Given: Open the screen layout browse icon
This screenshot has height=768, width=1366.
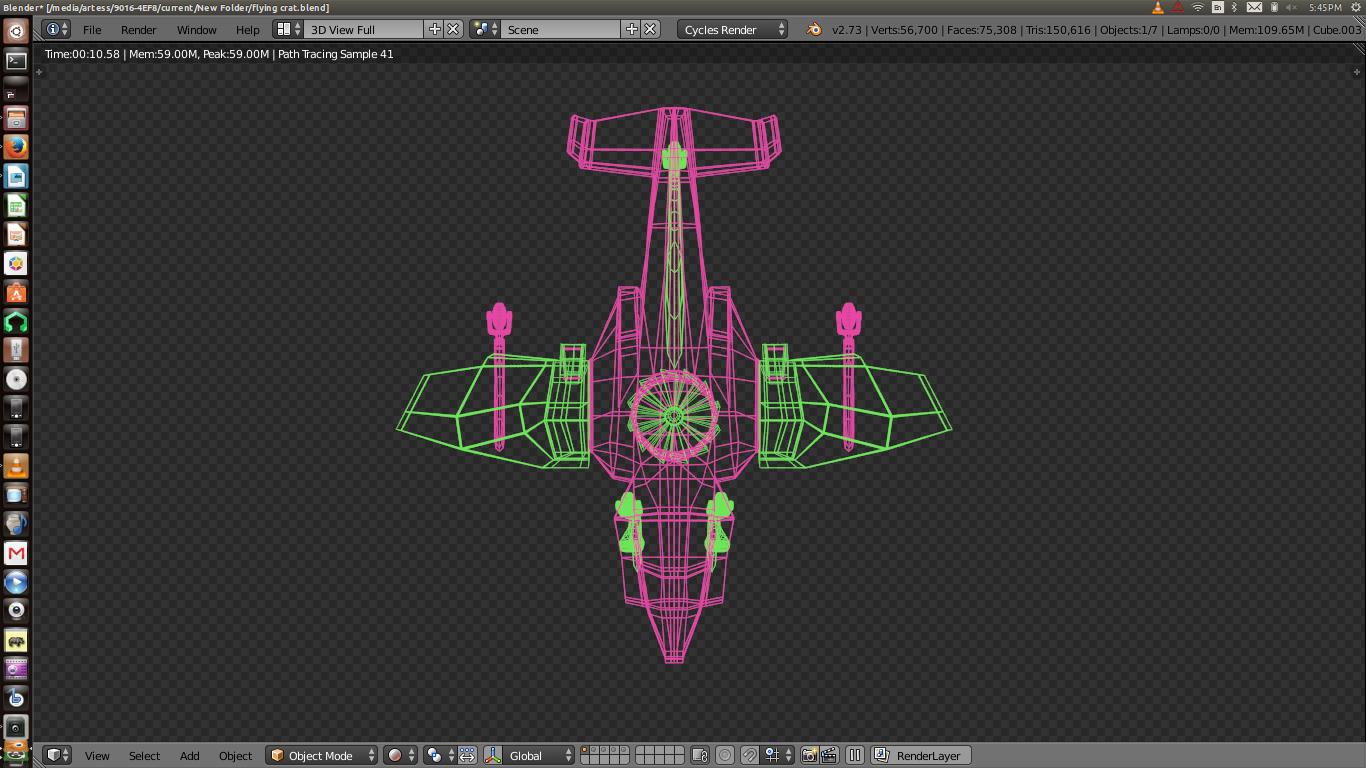Looking at the screenshot, I should tap(288, 30).
